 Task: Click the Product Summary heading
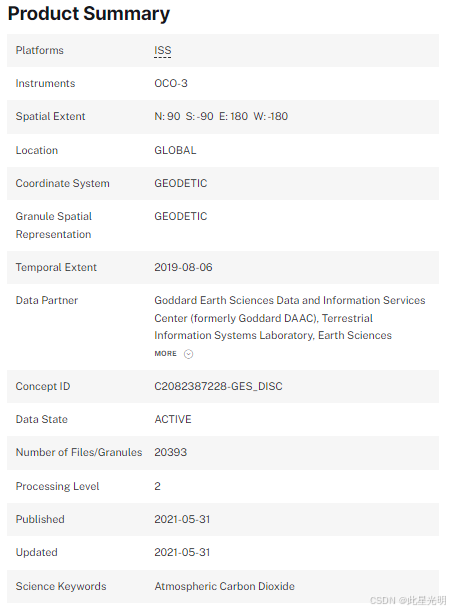tap(89, 14)
